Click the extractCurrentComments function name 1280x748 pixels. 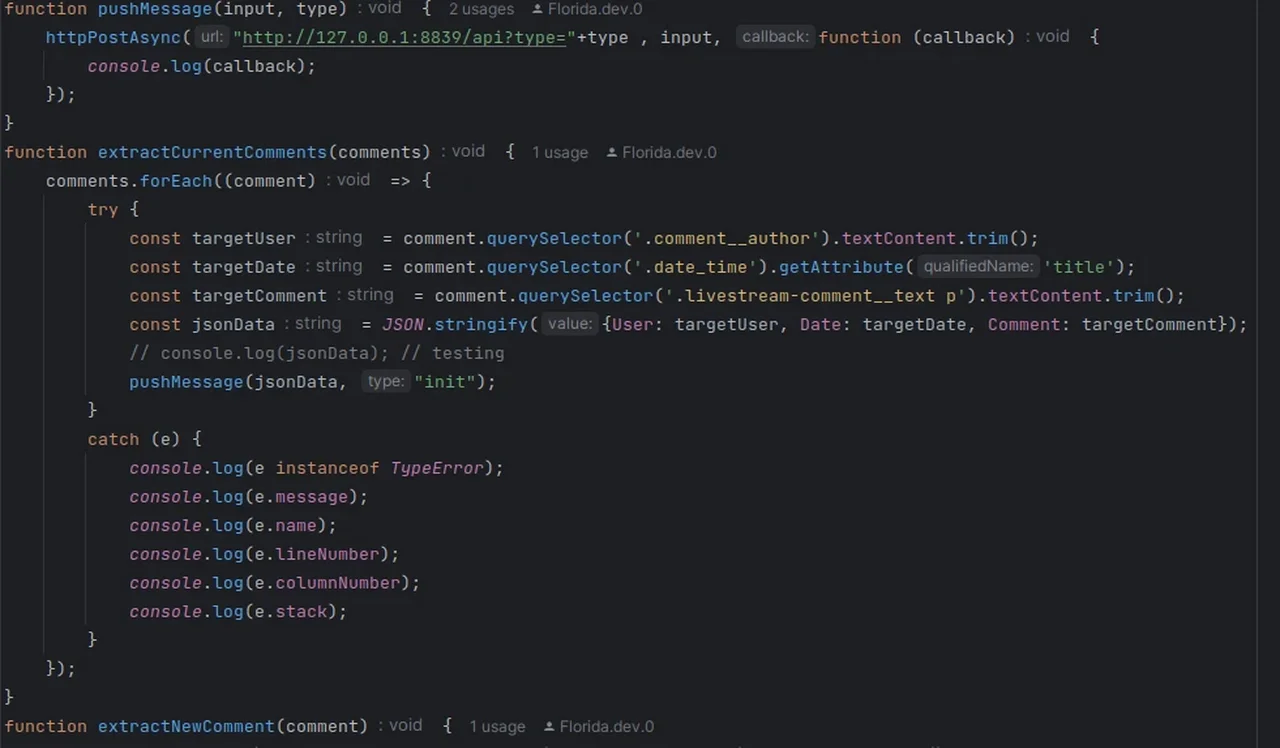coord(212,153)
